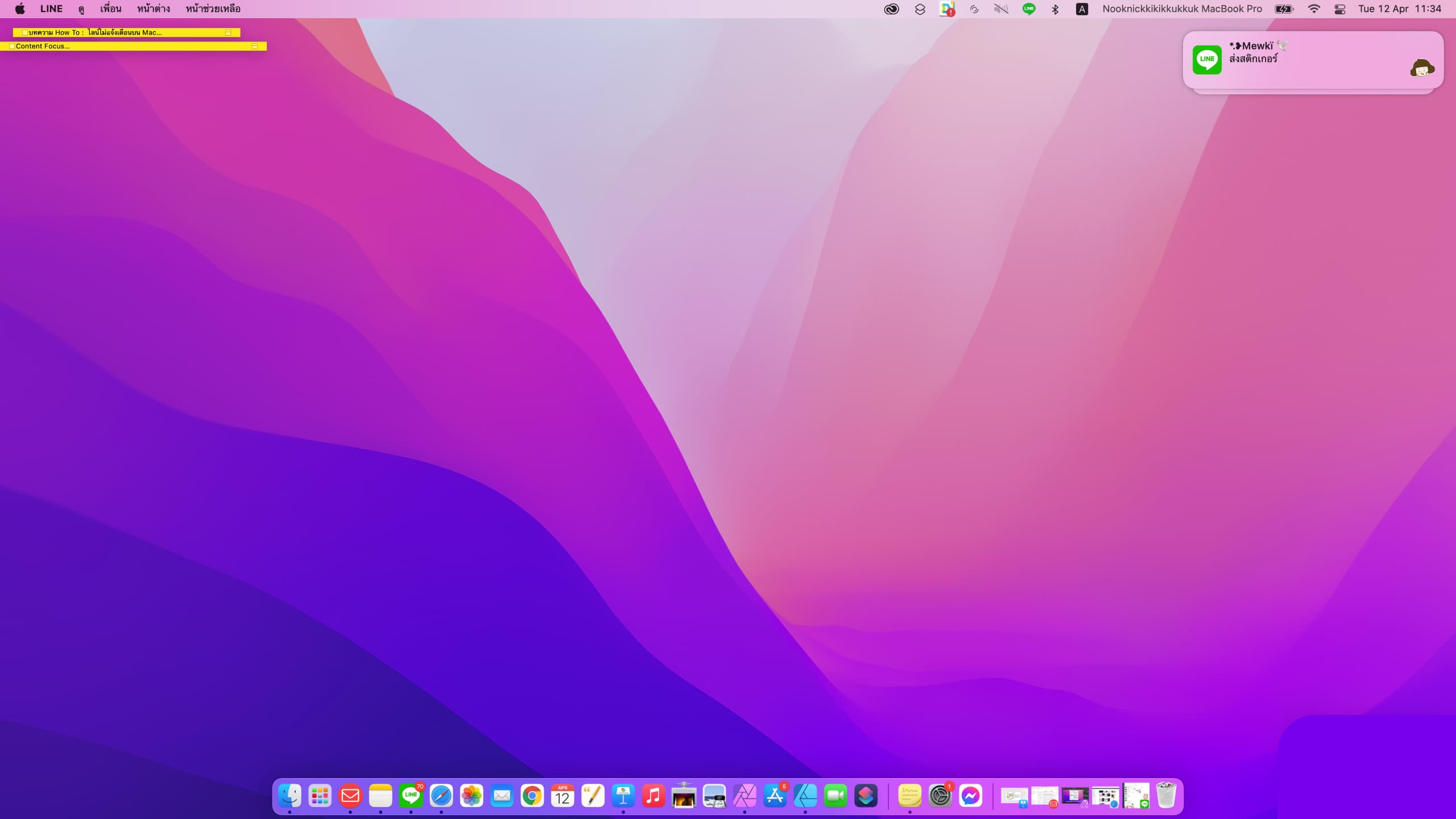The image size is (1456, 819).
Task: Open Shortcuts app from the Dock
Action: [866, 796]
